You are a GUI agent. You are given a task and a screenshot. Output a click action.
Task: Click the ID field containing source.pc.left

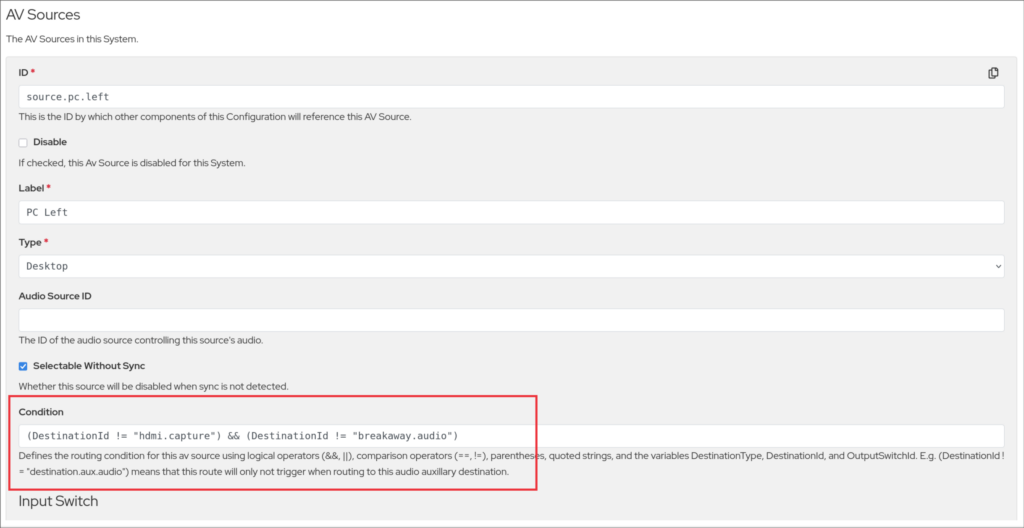pyautogui.click(x=511, y=97)
